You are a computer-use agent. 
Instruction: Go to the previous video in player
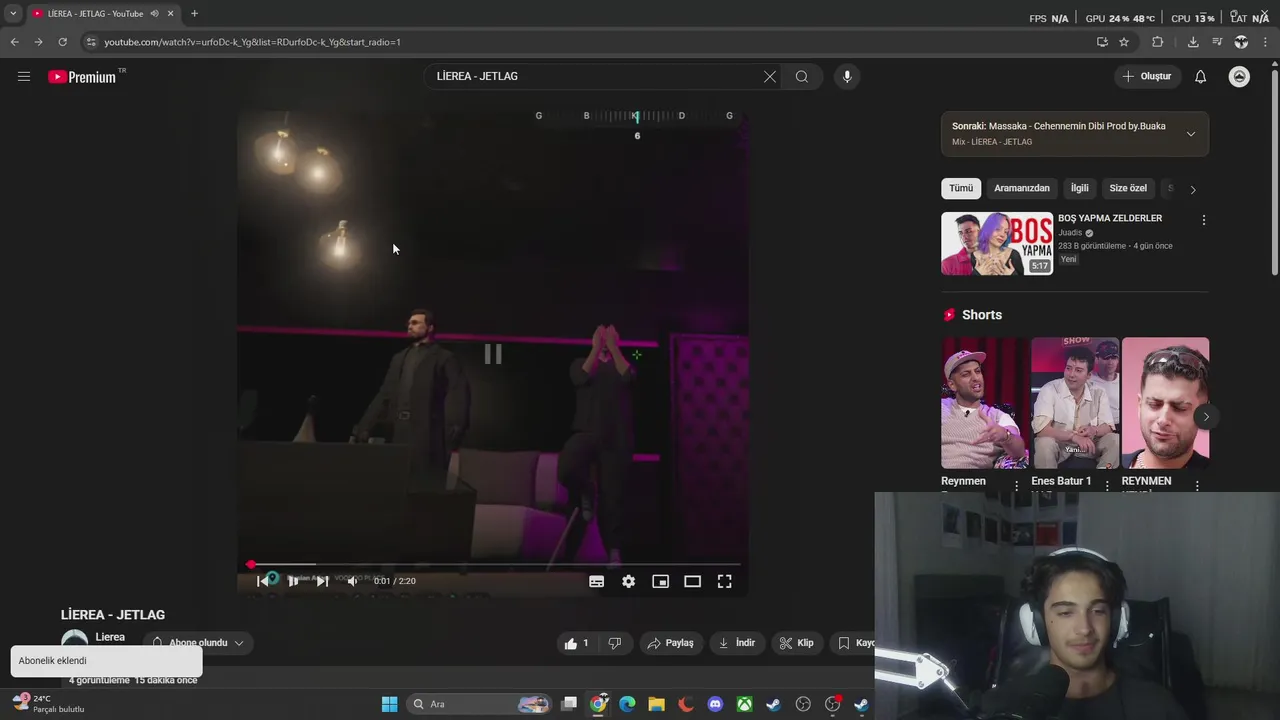(x=263, y=581)
